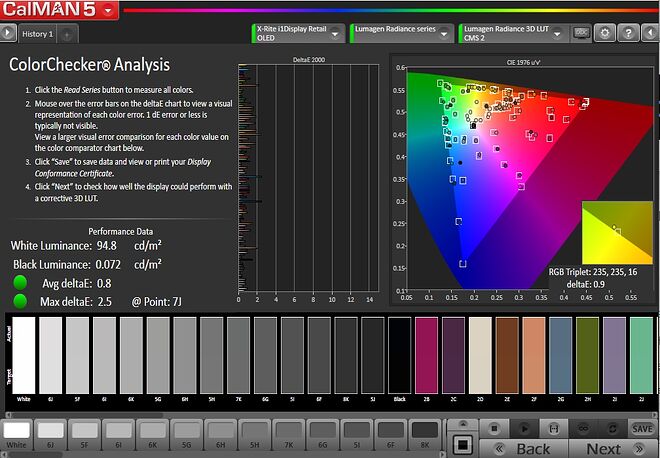
Task: Select the 7K patch button in bottom strip
Action: click(x=289, y=434)
